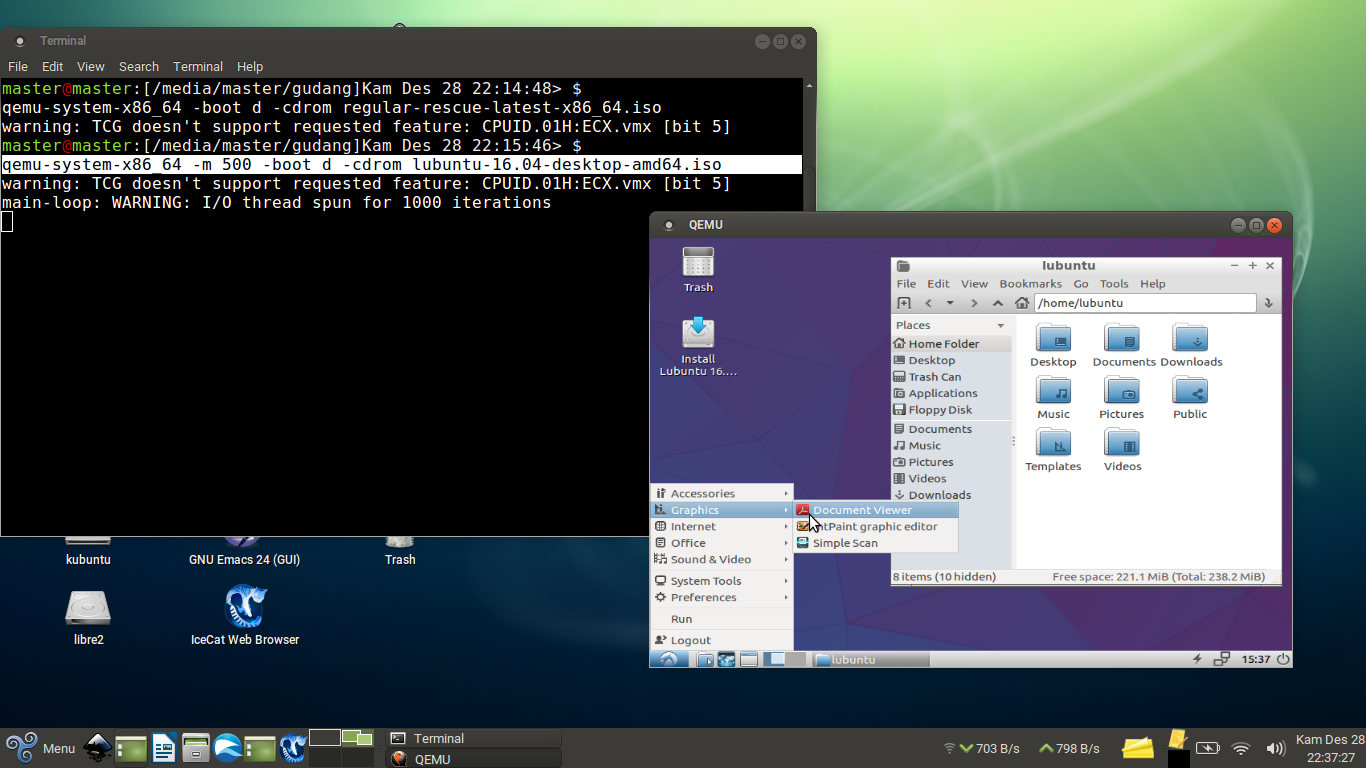The image size is (1366, 768).
Task: Open the back-history dropdown arrow in PCManFM
Action: click(950, 303)
